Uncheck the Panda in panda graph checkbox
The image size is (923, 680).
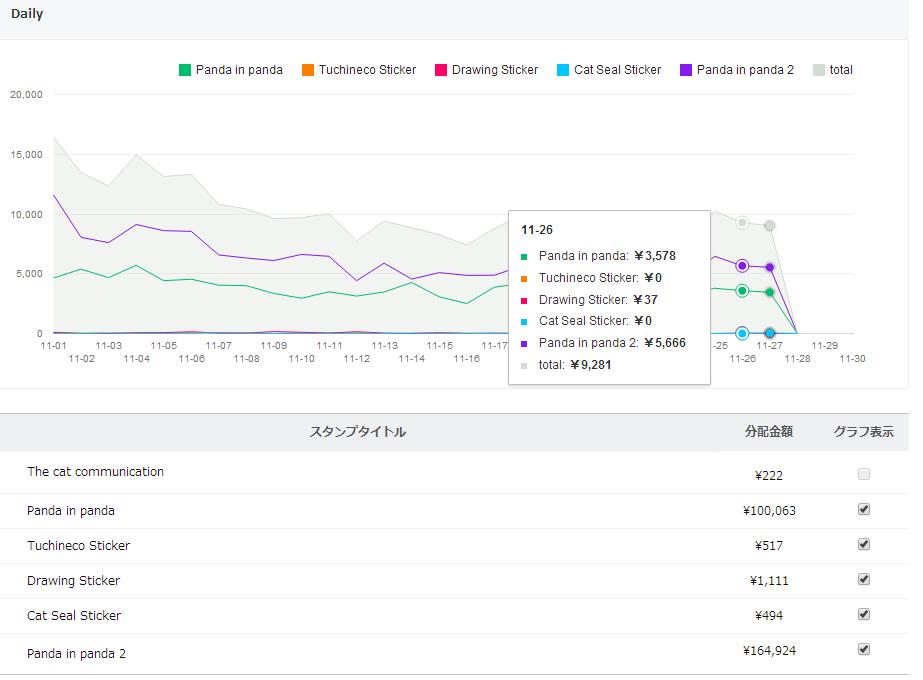[x=864, y=509]
